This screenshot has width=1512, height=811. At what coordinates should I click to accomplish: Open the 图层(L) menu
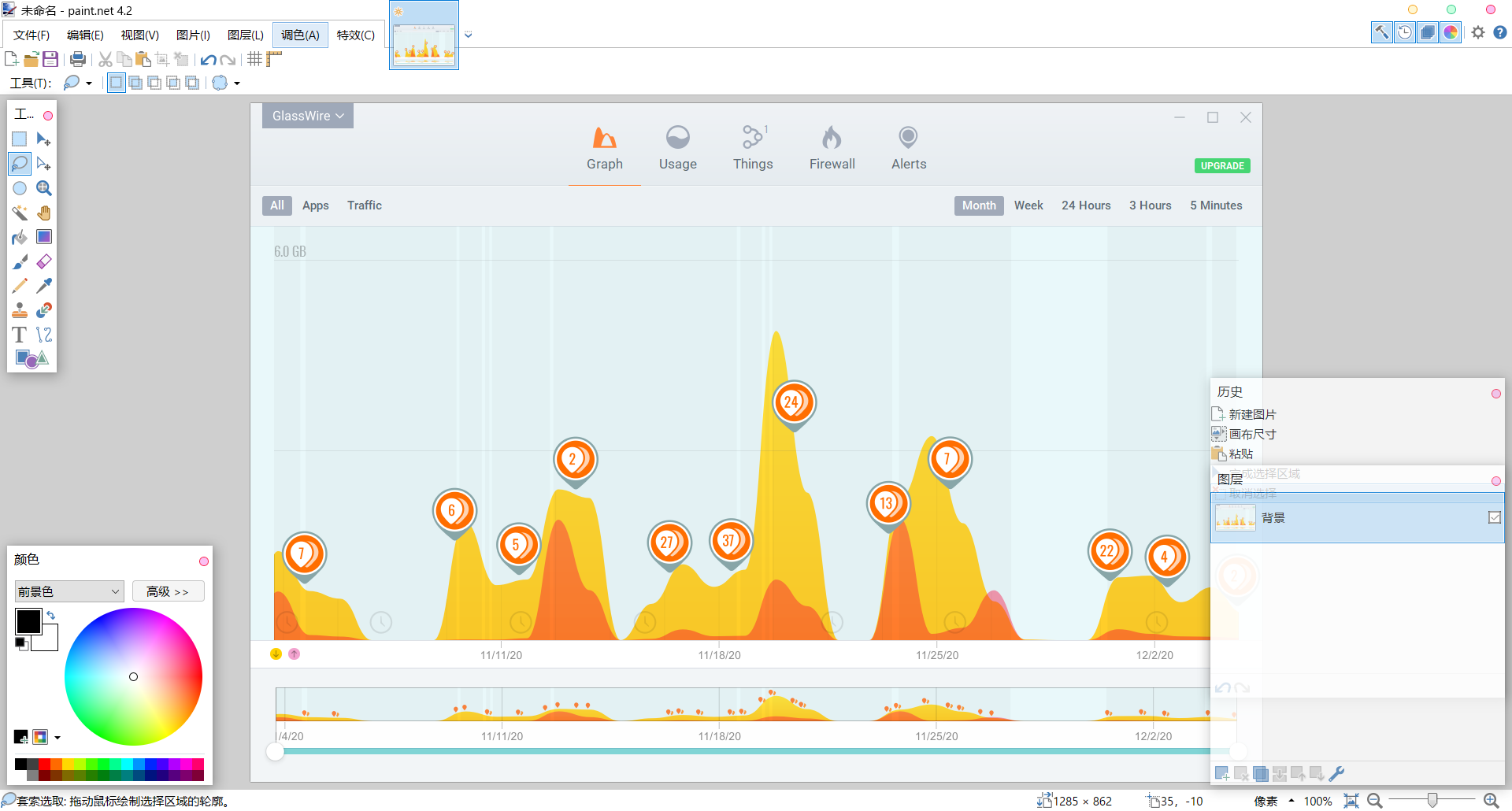[245, 35]
